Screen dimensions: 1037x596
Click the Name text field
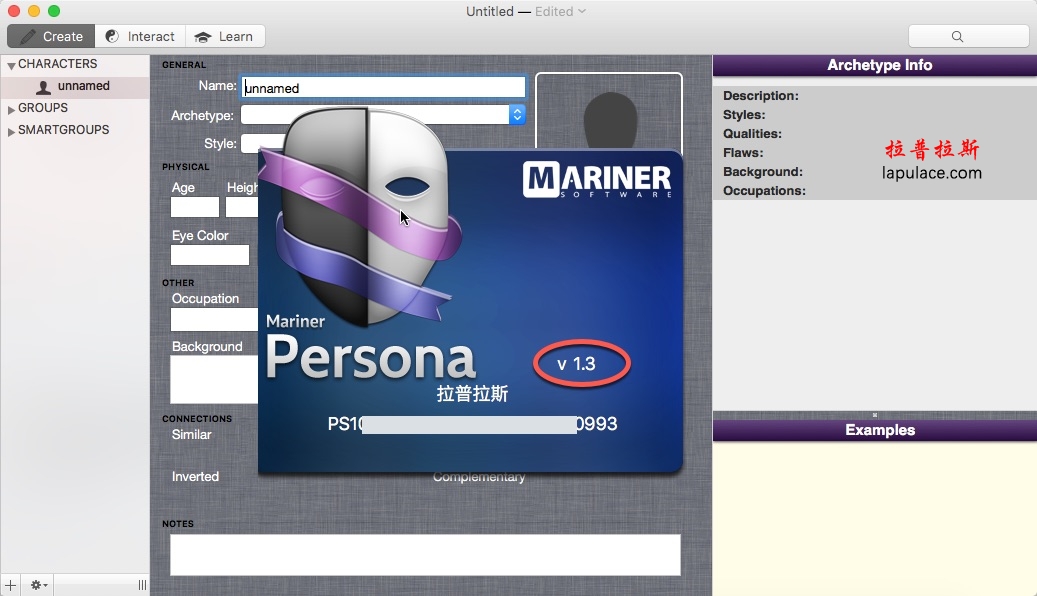pyautogui.click(x=383, y=87)
